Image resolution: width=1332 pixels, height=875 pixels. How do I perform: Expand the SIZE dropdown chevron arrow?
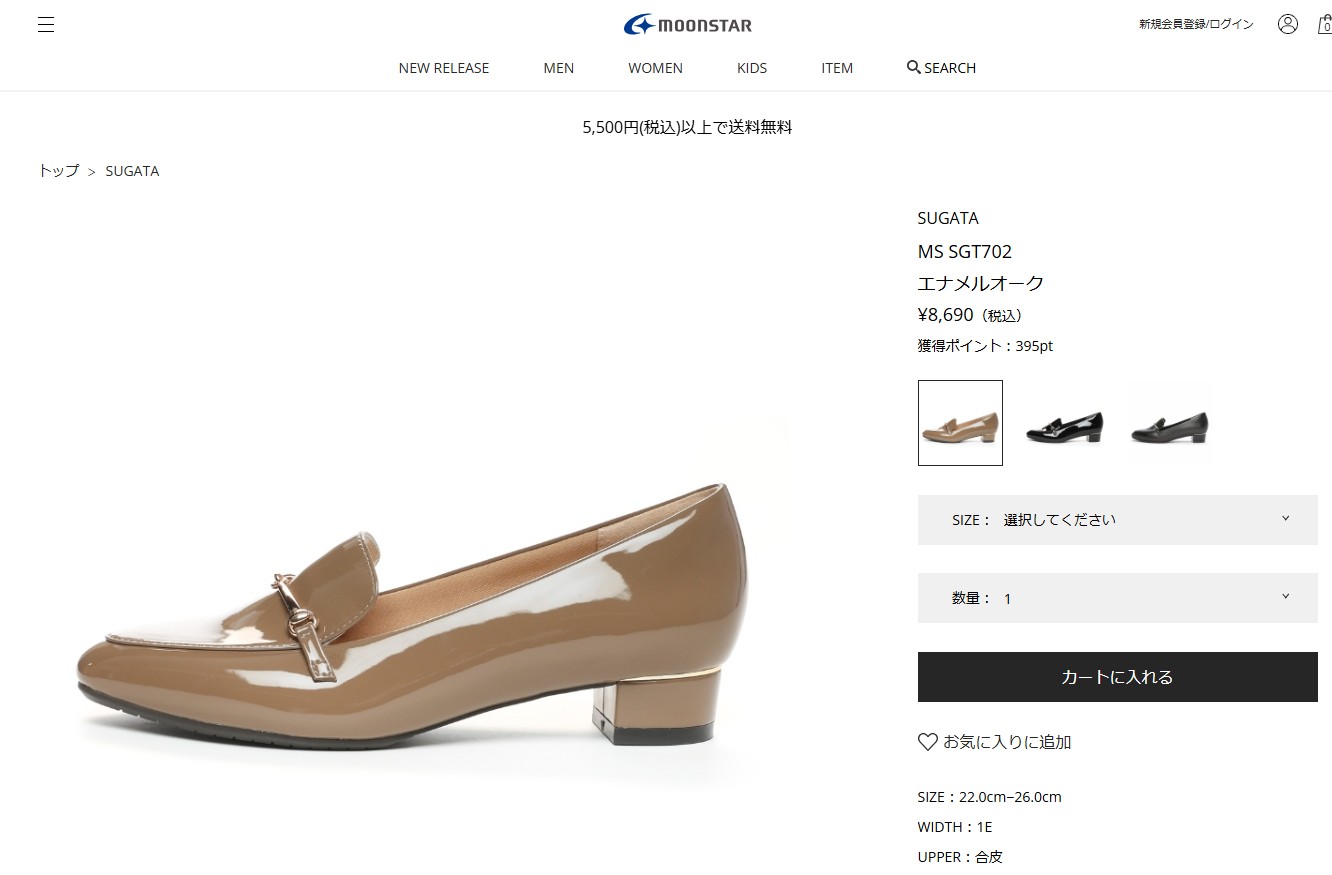[1286, 519]
